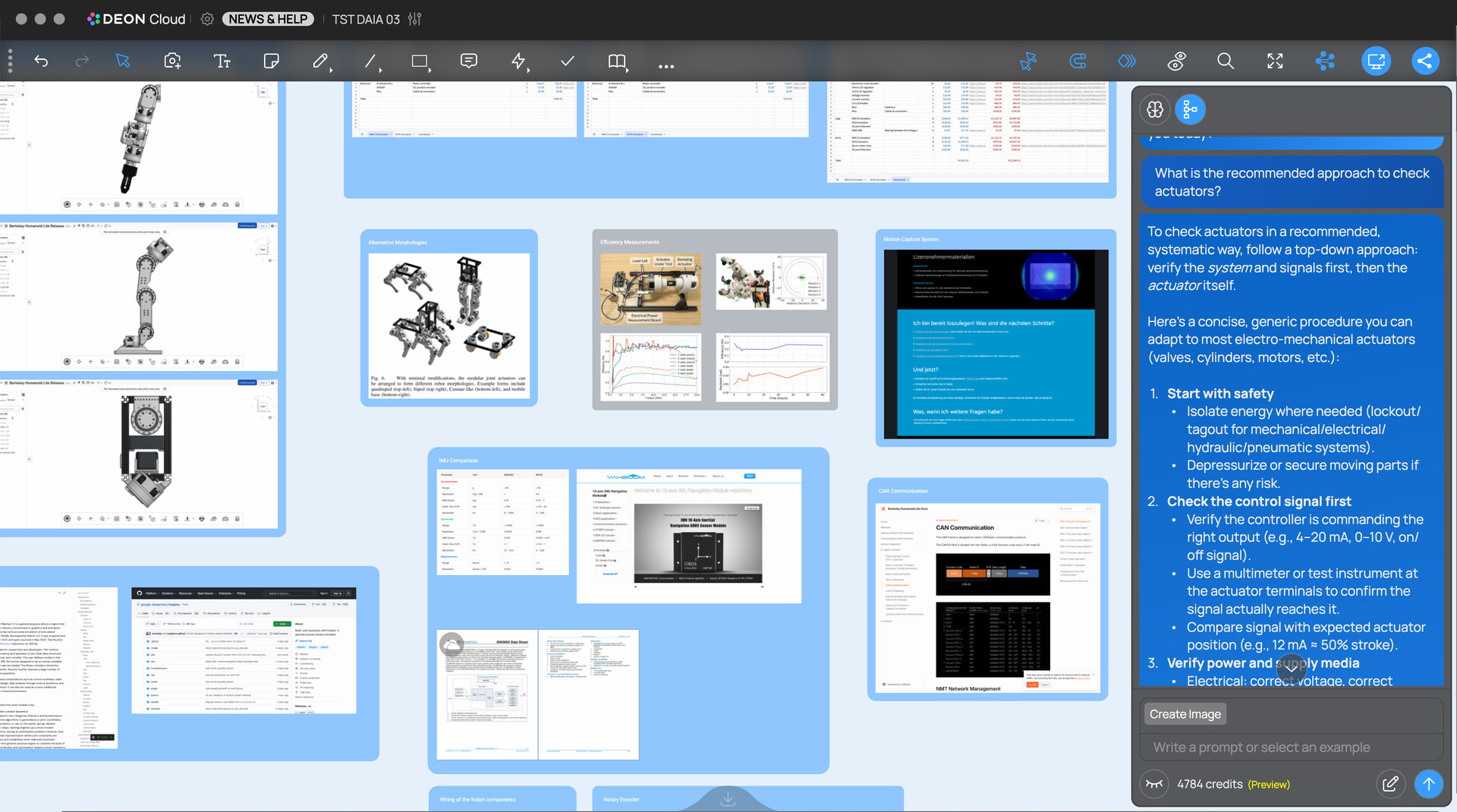Open Motion Capture System screenshot
Viewport: 1457px width, 812px height.
click(996, 344)
